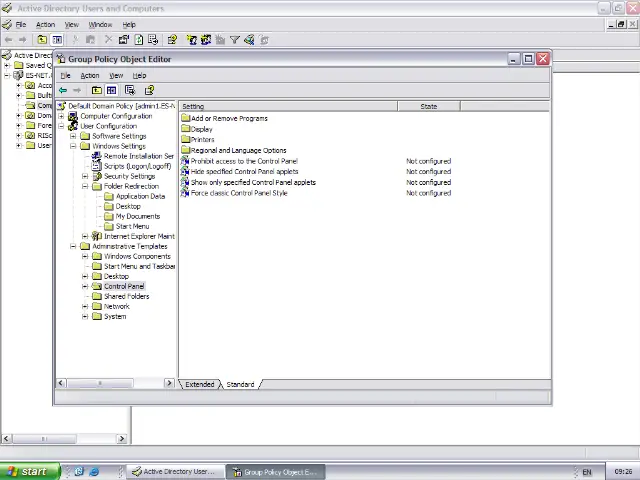This screenshot has width=640, height=480.
Task: Open the Display folder in the settings list
Action: 202,129
